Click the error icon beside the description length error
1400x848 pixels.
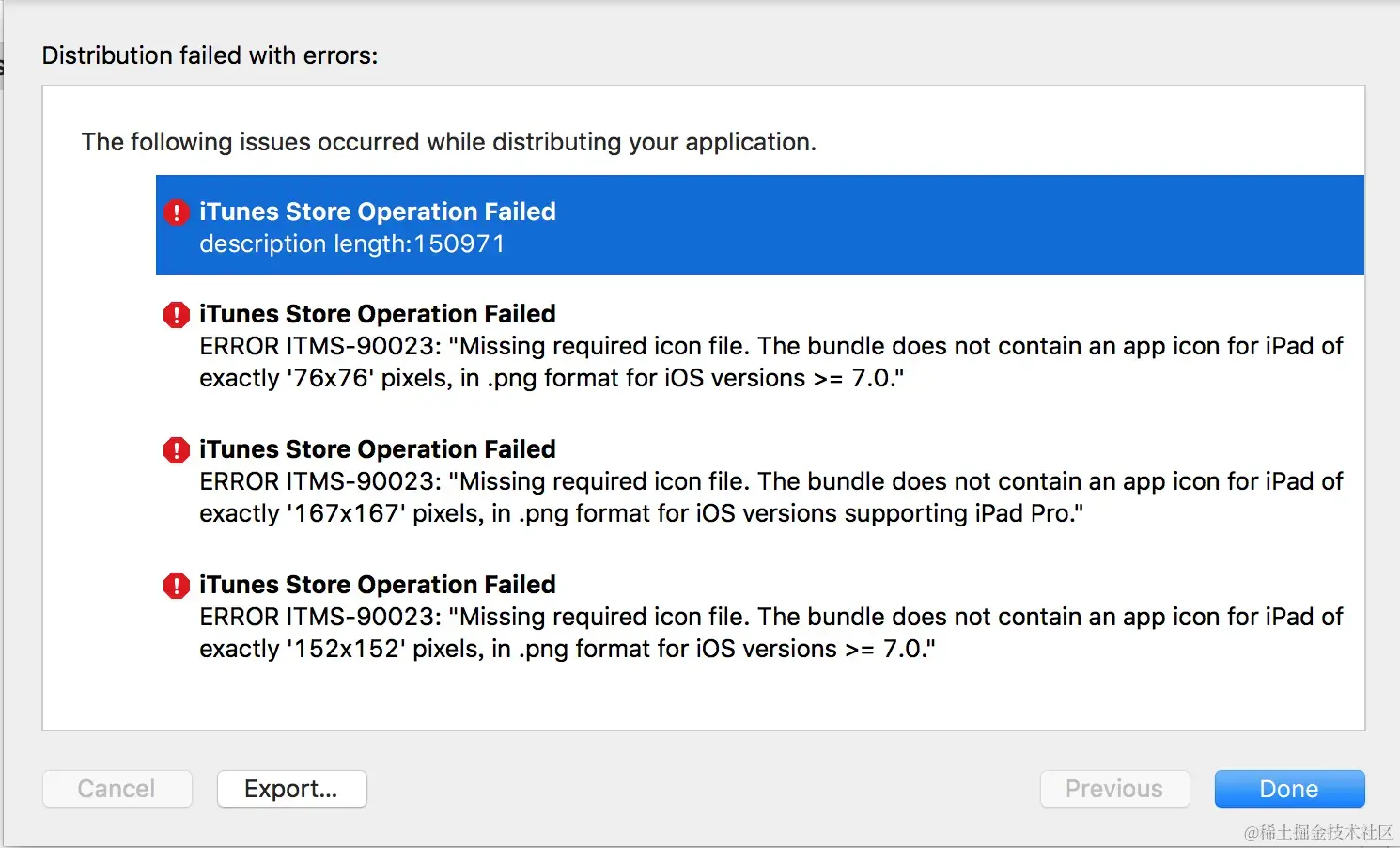(176, 212)
